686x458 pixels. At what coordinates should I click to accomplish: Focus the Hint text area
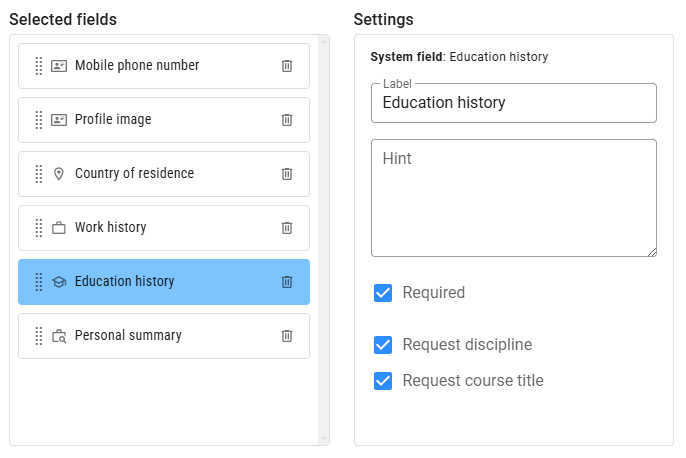513,198
